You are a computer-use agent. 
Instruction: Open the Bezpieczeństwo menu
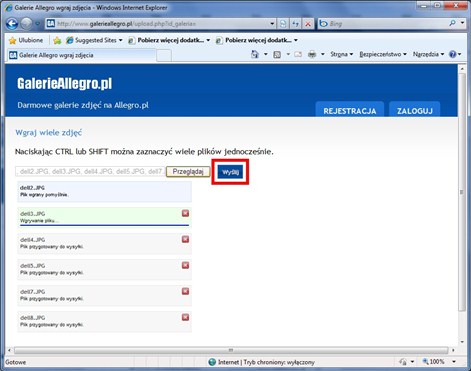[383, 54]
